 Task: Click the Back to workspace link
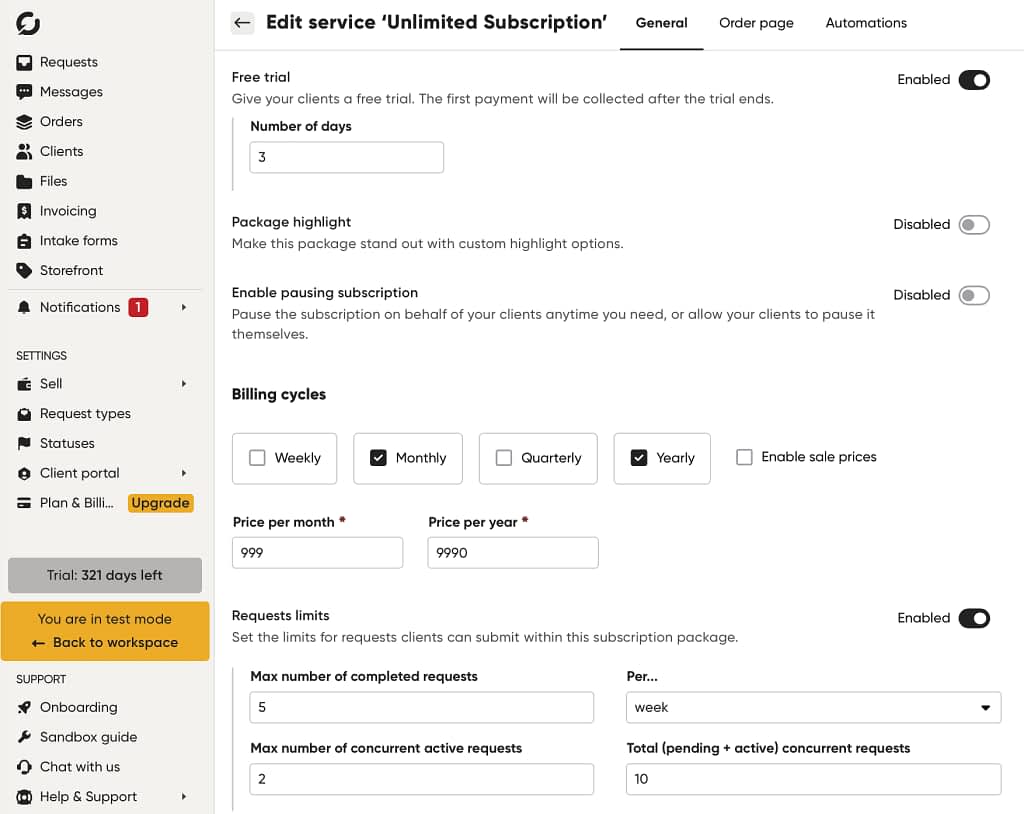pos(104,643)
